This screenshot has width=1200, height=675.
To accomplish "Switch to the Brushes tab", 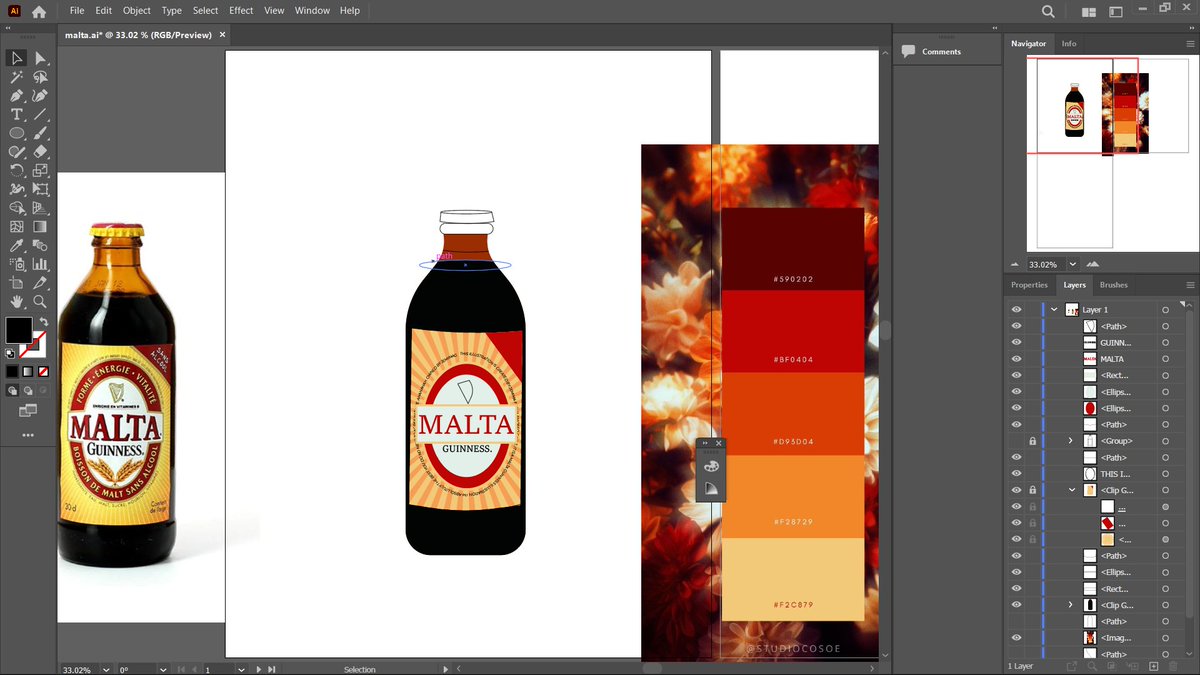I will click(1113, 285).
